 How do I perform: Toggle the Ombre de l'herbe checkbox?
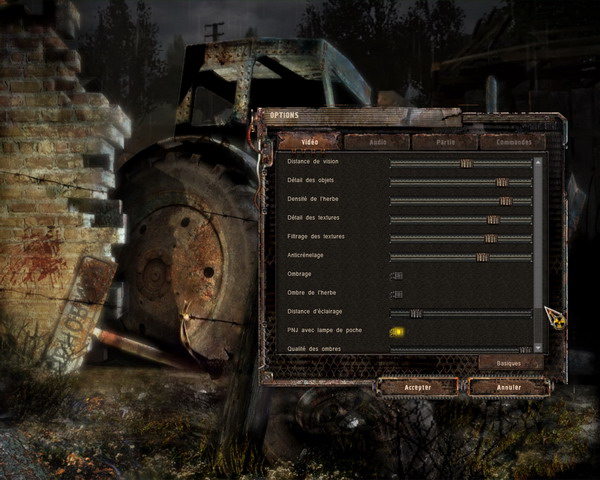pyautogui.click(x=397, y=294)
